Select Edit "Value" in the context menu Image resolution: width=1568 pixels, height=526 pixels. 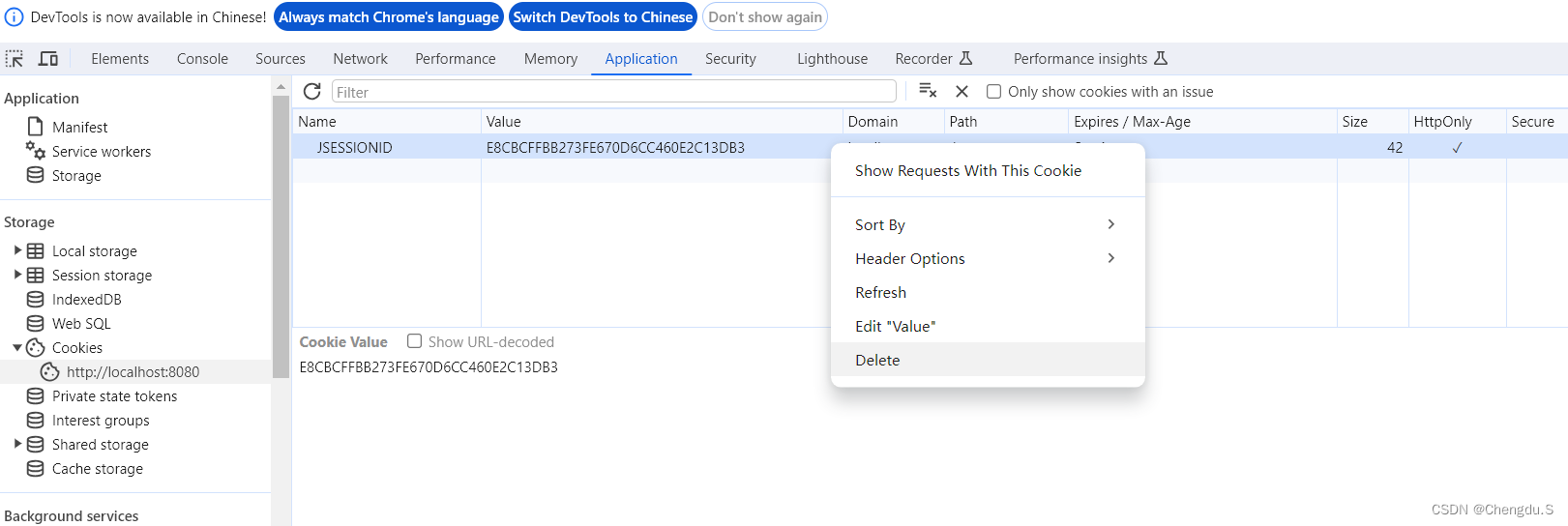coord(988,326)
